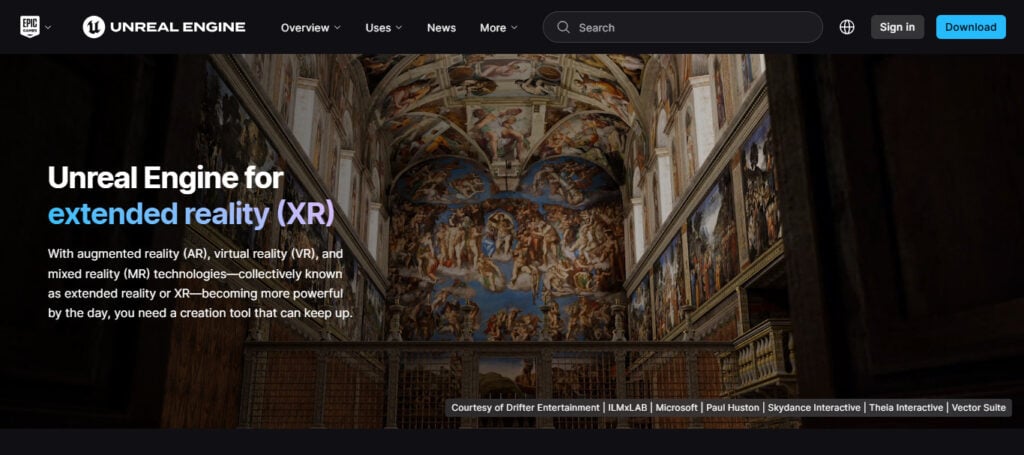The width and height of the screenshot is (1024, 455).
Task: Expand the Uses dropdown menu
Action: click(x=384, y=27)
